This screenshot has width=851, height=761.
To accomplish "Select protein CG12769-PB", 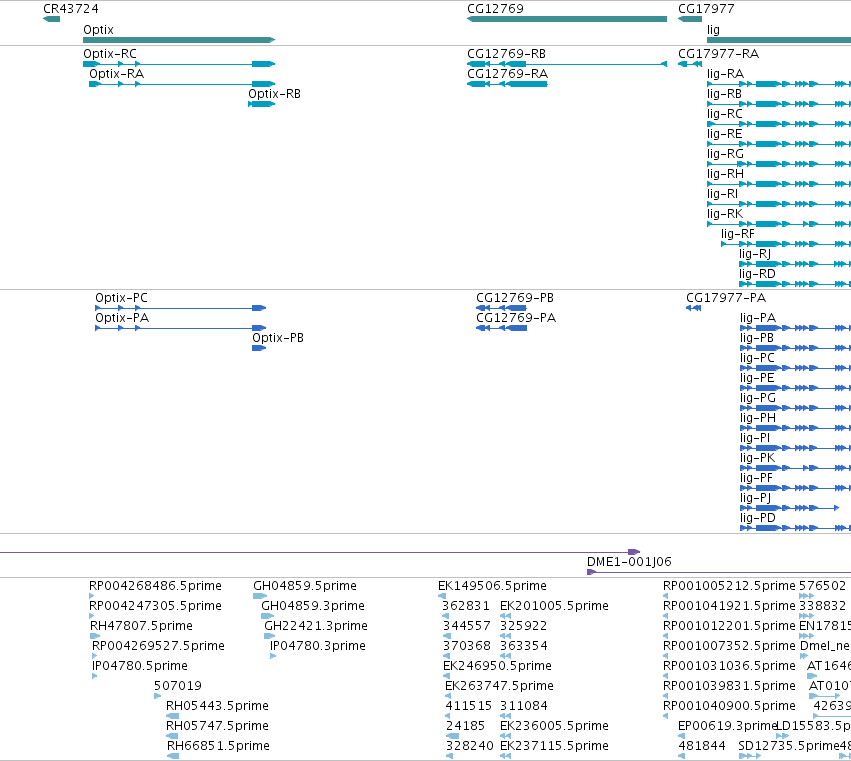I will [501, 308].
